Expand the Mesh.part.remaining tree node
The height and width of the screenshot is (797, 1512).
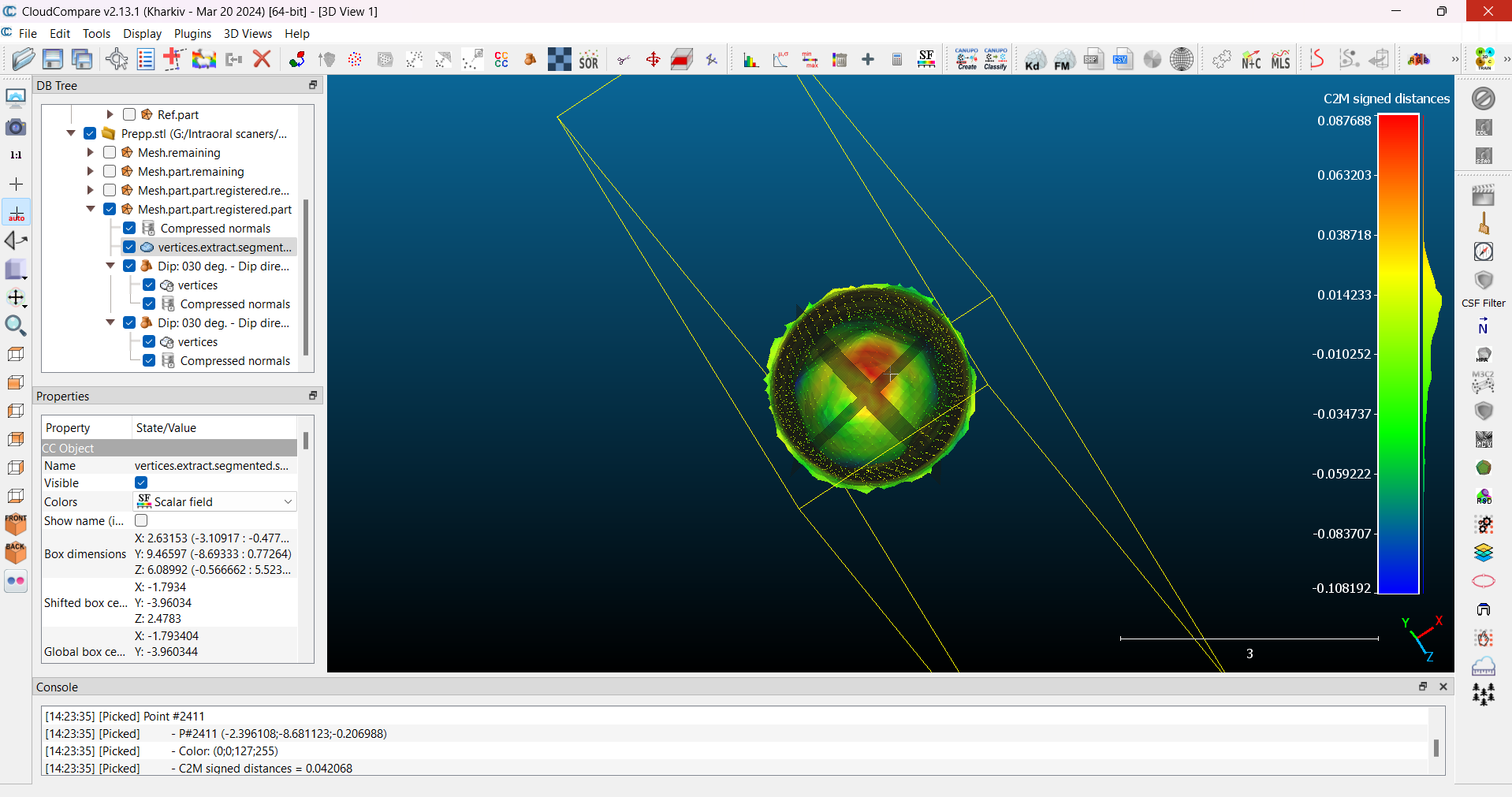coord(90,171)
